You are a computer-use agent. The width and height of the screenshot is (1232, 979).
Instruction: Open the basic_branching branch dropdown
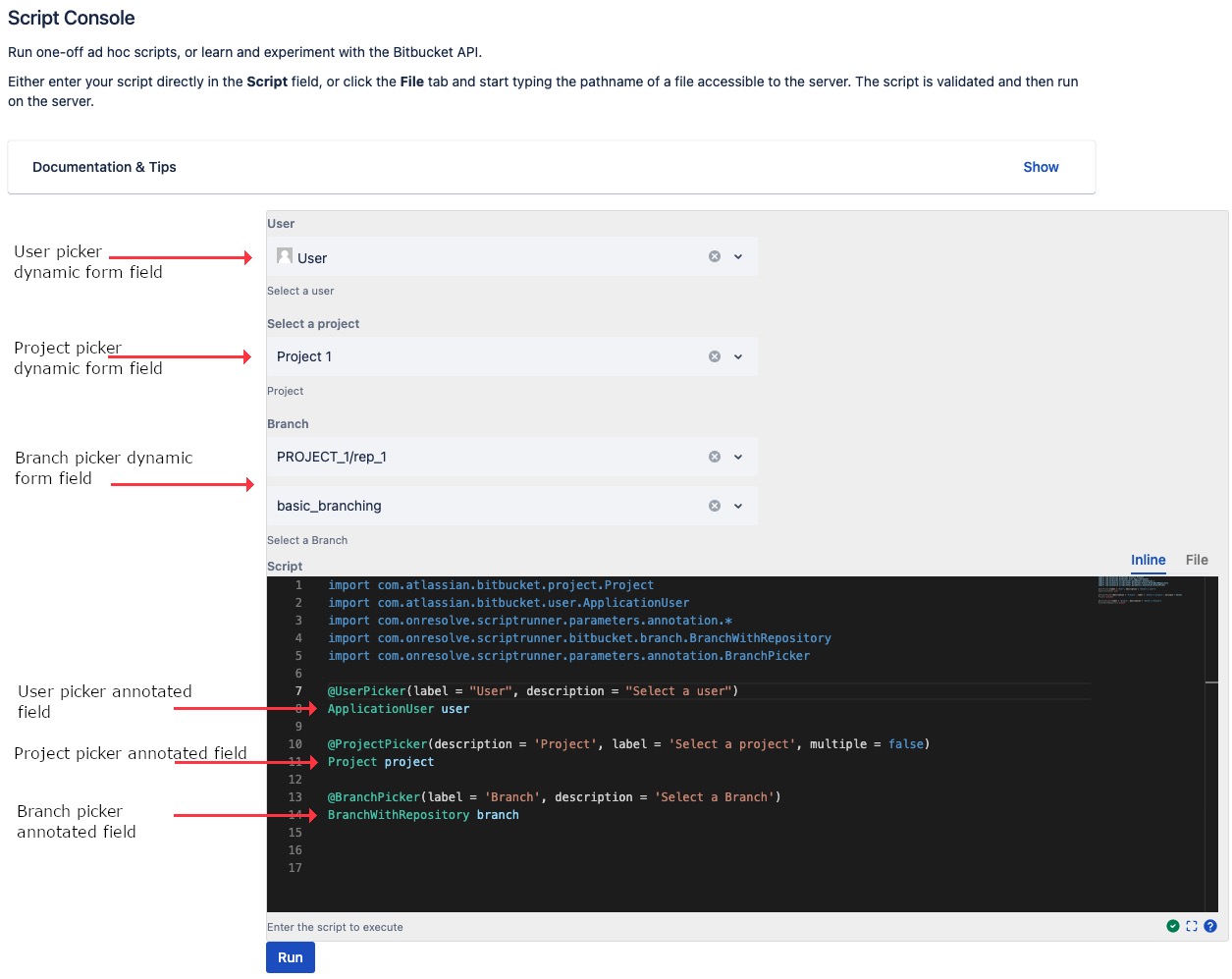[x=738, y=507]
